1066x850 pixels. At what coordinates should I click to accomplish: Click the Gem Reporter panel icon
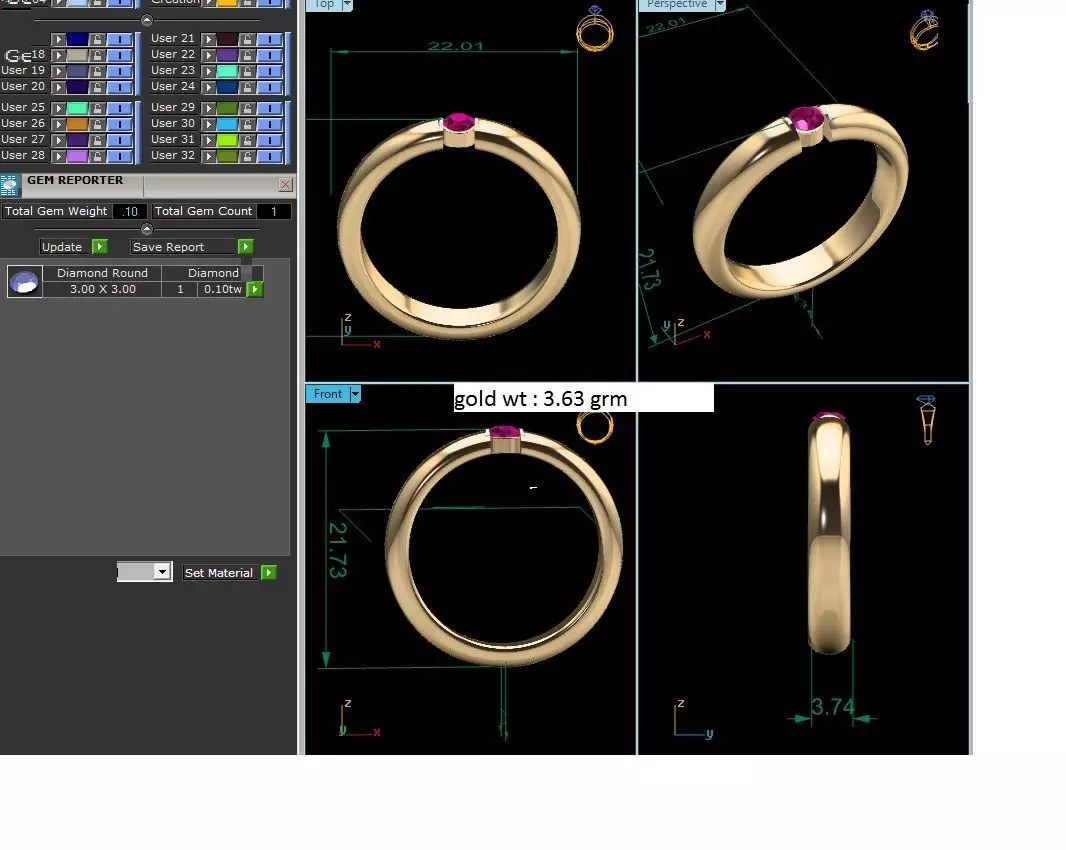tap(9, 185)
